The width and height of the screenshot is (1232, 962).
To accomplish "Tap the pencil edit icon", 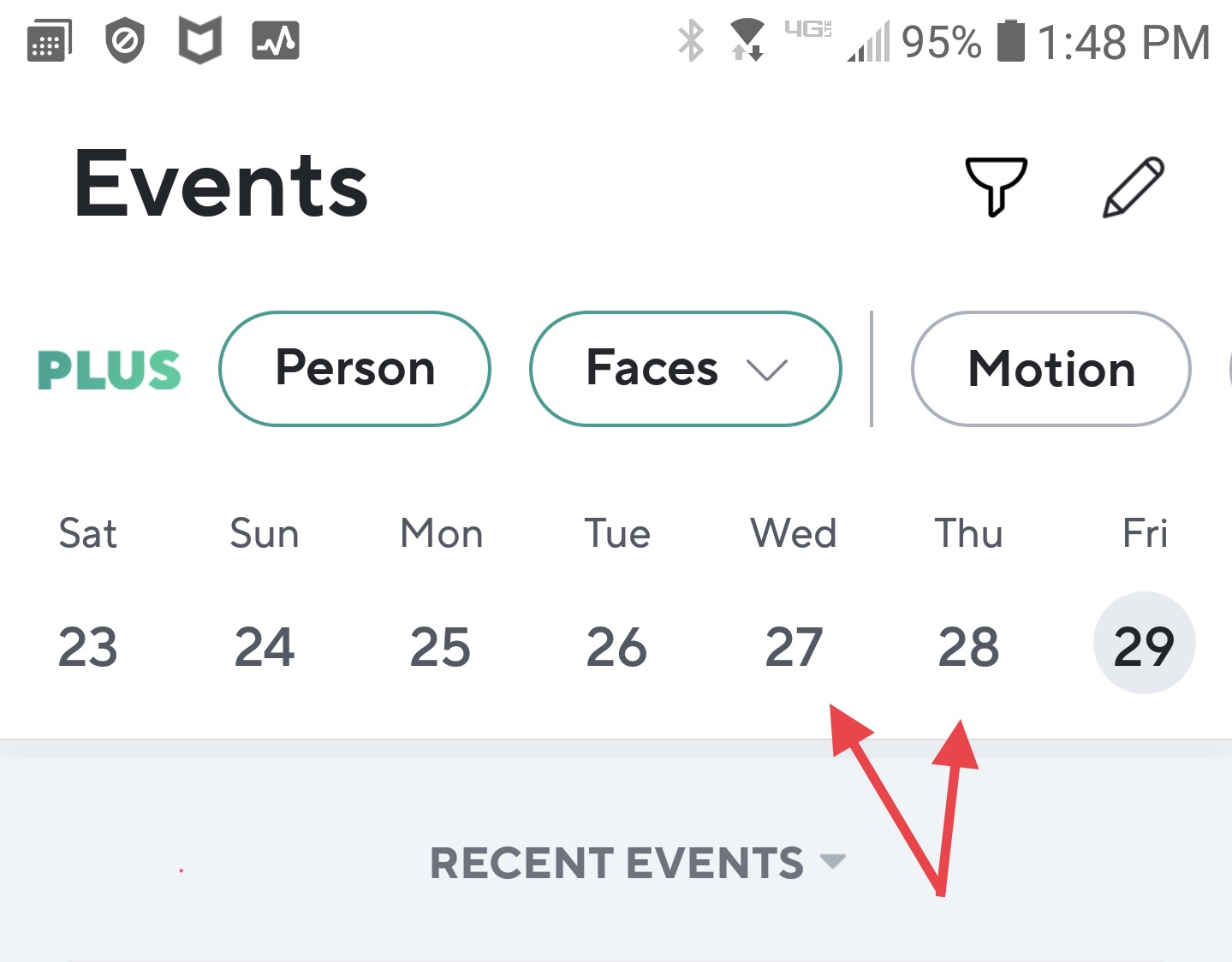I will coord(1134,187).
